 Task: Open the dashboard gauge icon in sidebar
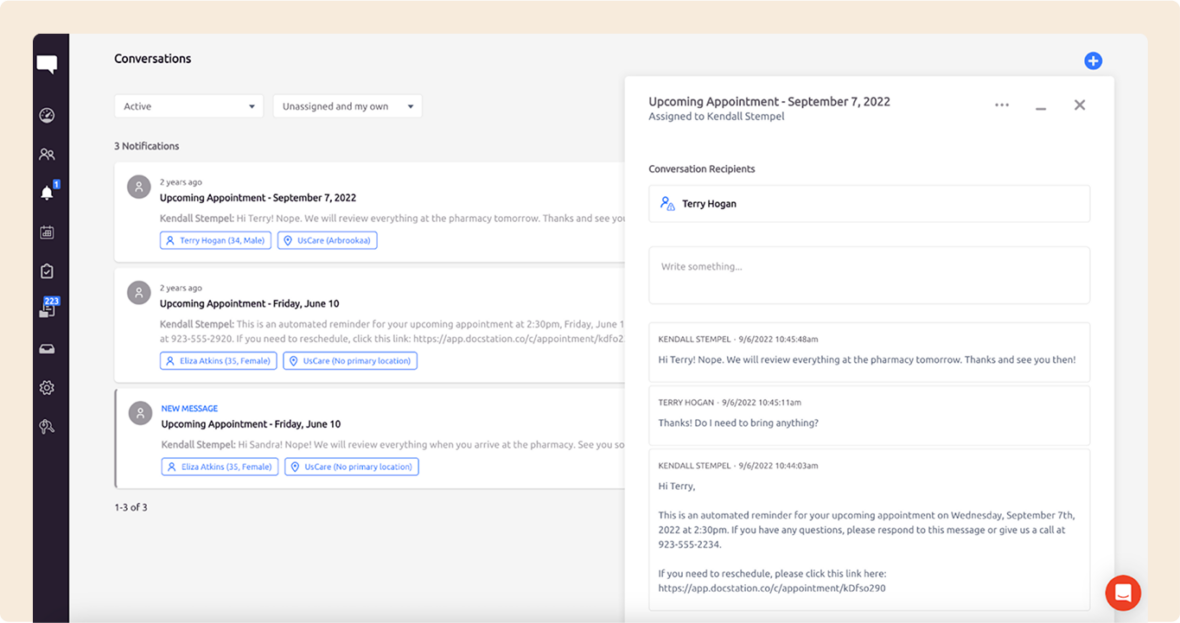(47, 116)
